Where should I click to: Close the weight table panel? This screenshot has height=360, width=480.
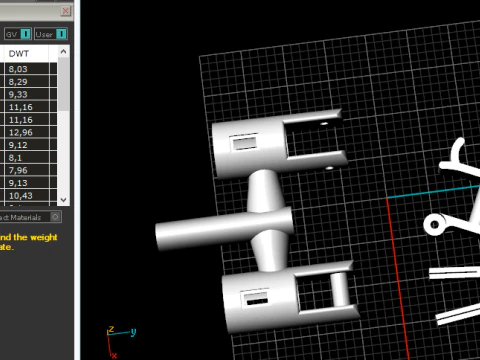pyautogui.click(x=65, y=11)
